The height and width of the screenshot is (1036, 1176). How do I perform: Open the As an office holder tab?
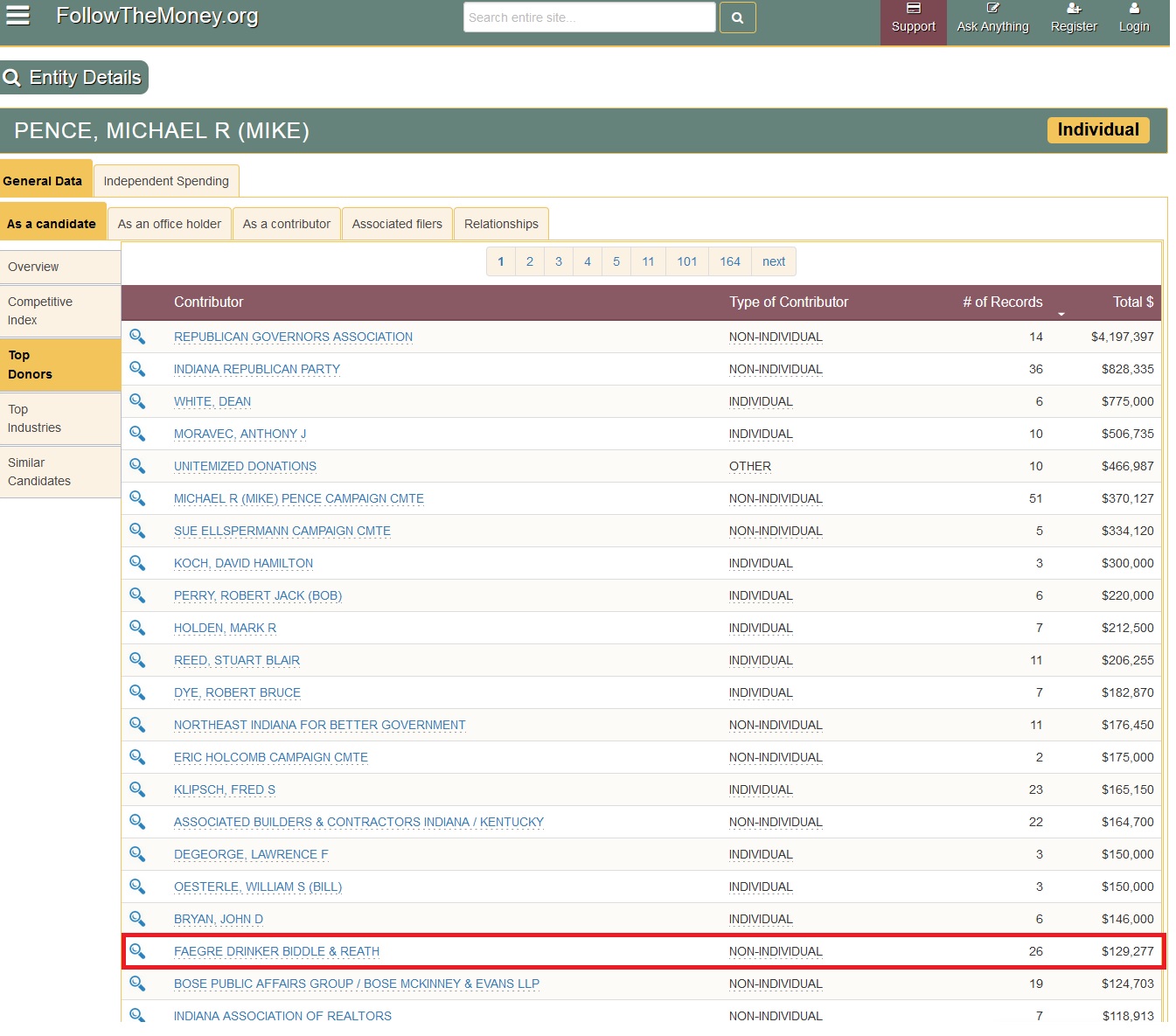click(x=170, y=224)
